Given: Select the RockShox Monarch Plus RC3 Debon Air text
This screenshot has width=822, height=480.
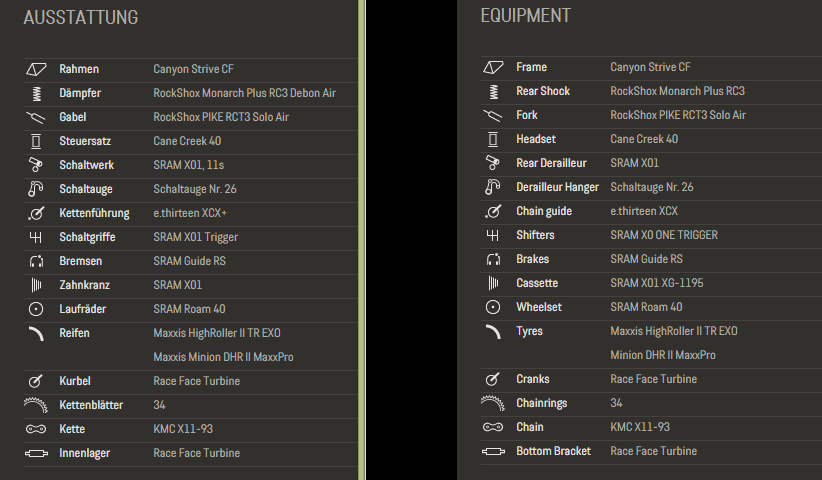Looking at the screenshot, I should click(x=245, y=93).
